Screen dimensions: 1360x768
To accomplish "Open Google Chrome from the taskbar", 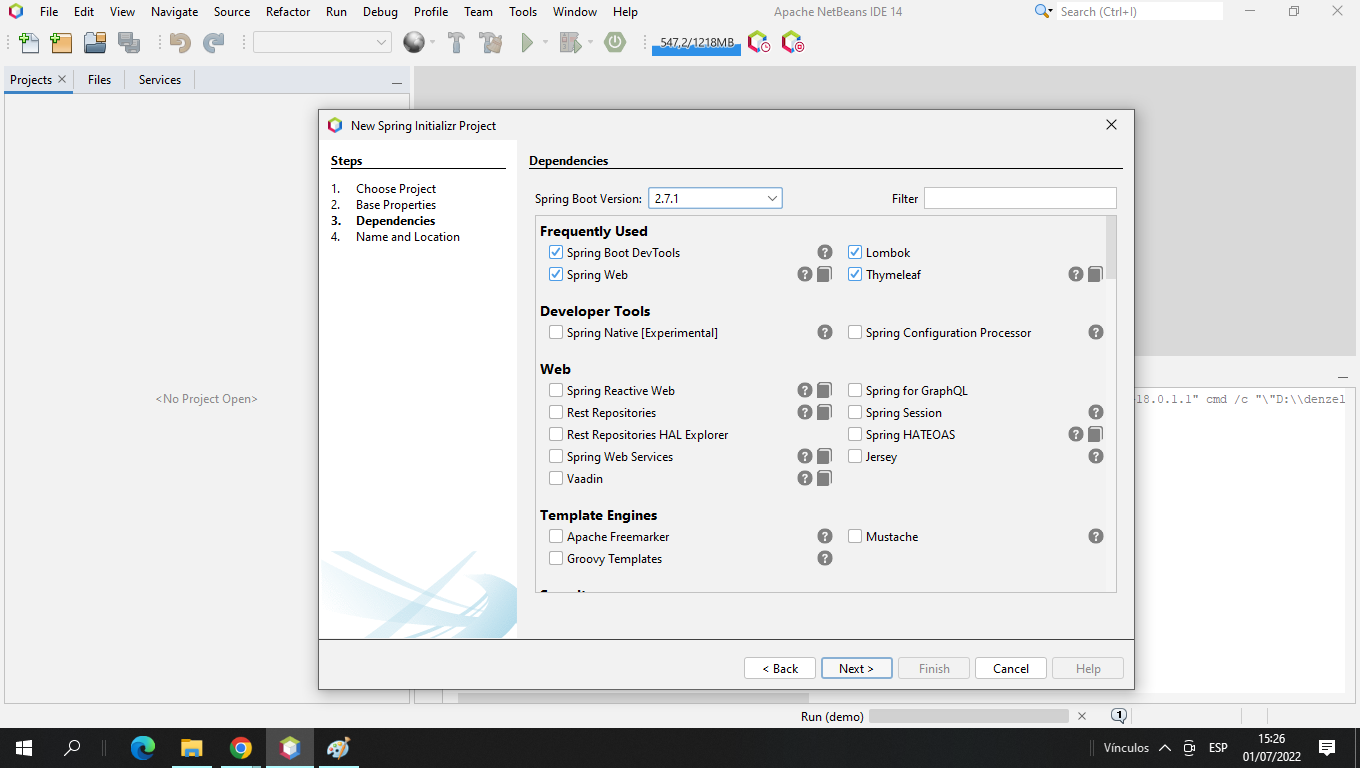I will (x=241, y=747).
